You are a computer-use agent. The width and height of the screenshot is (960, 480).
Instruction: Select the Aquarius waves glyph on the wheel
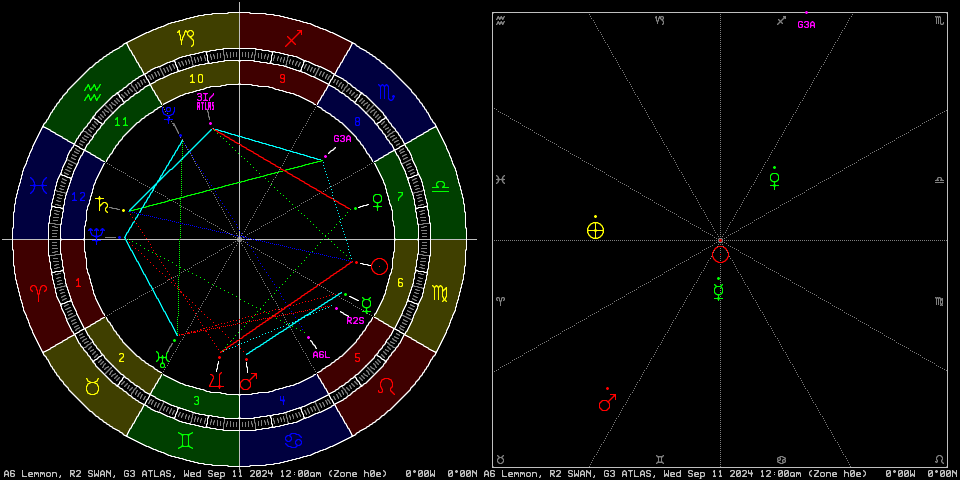click(x=93, y=93)
